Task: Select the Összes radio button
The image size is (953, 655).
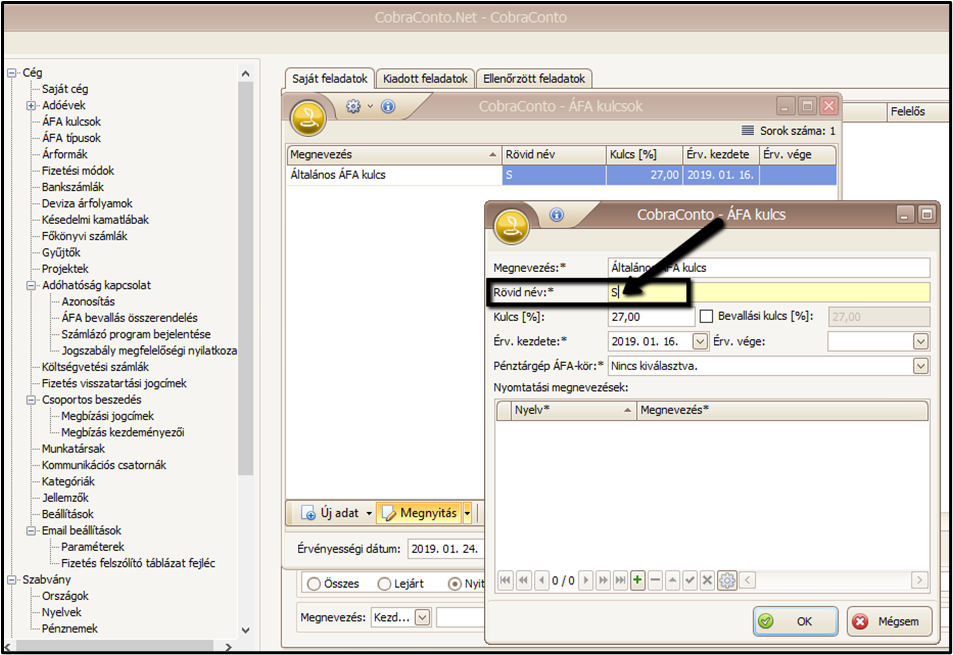Action: click(314, 584)
